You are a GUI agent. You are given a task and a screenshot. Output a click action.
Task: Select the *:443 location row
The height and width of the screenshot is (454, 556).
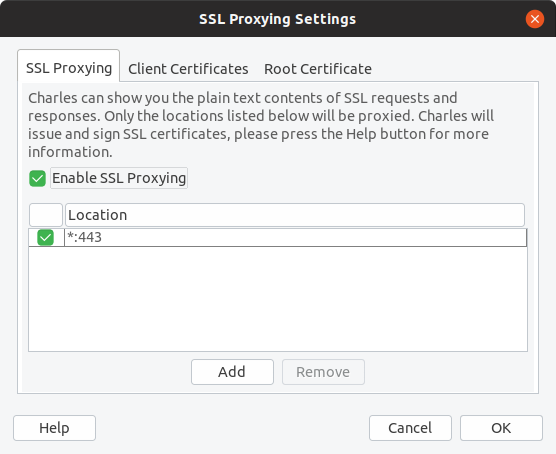point(278,237)
